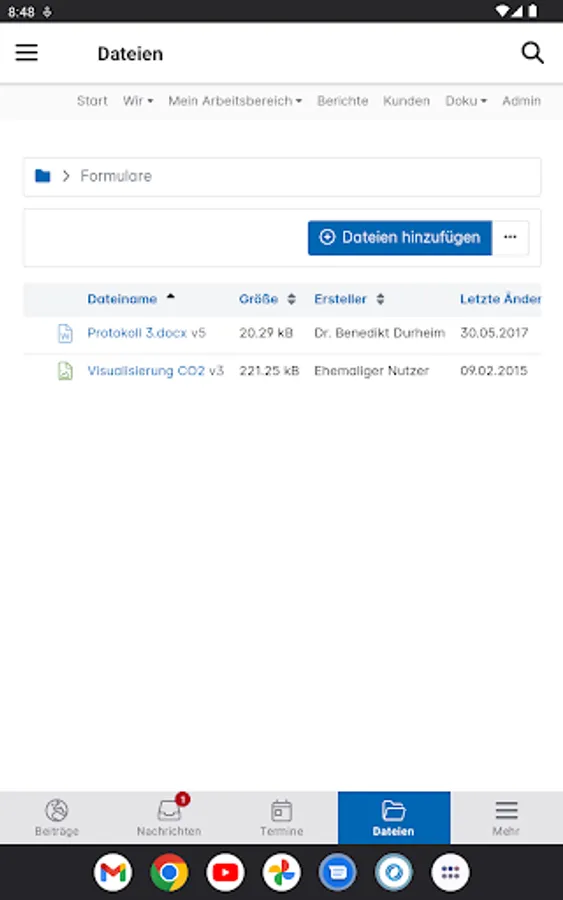Open the hamburger navigation menu
563x900 pixels.
pyautogui.click(x=26, y=53)
